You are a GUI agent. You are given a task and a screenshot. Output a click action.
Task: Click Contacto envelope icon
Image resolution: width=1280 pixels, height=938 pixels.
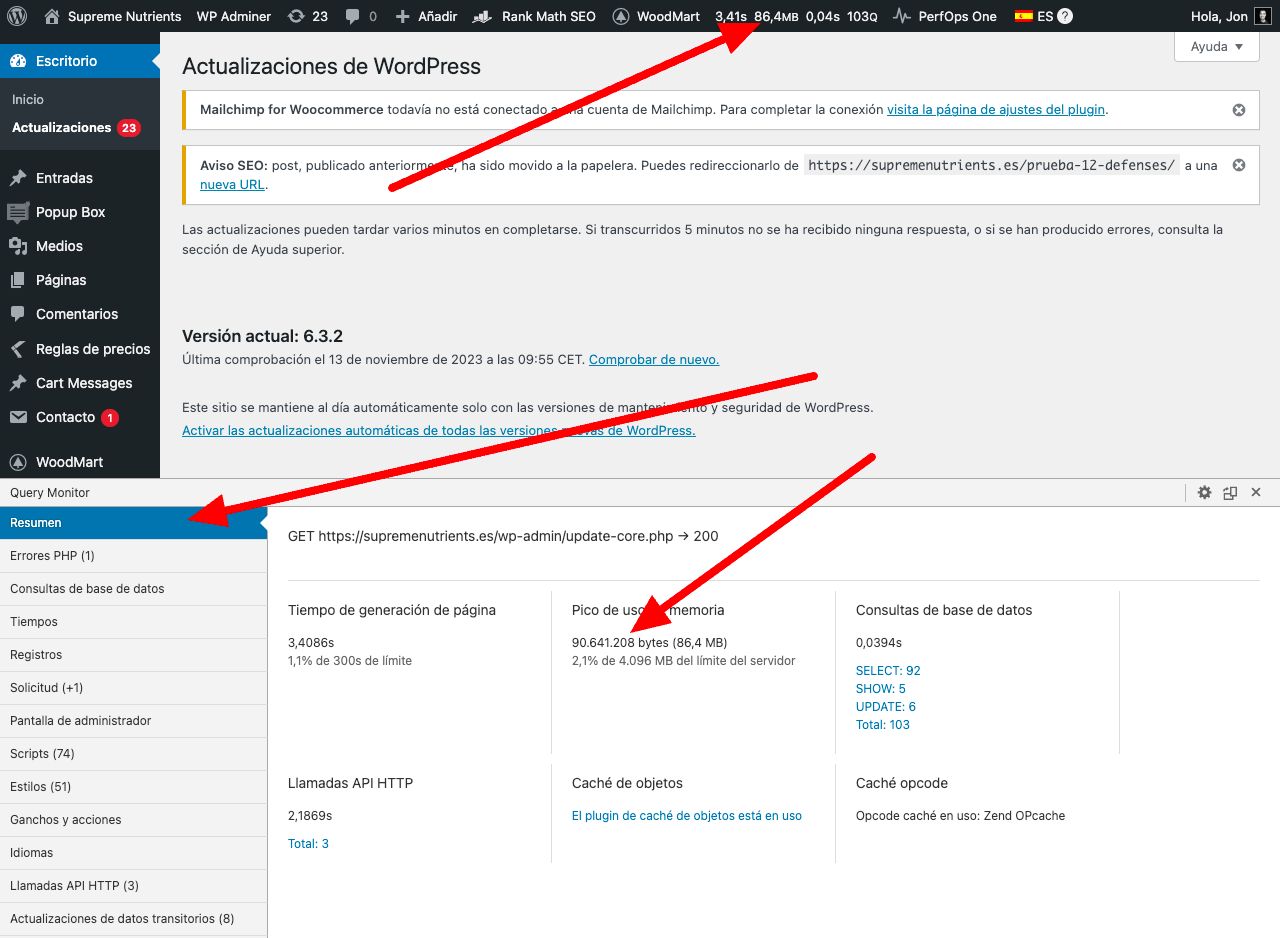(x=18, y=417)
